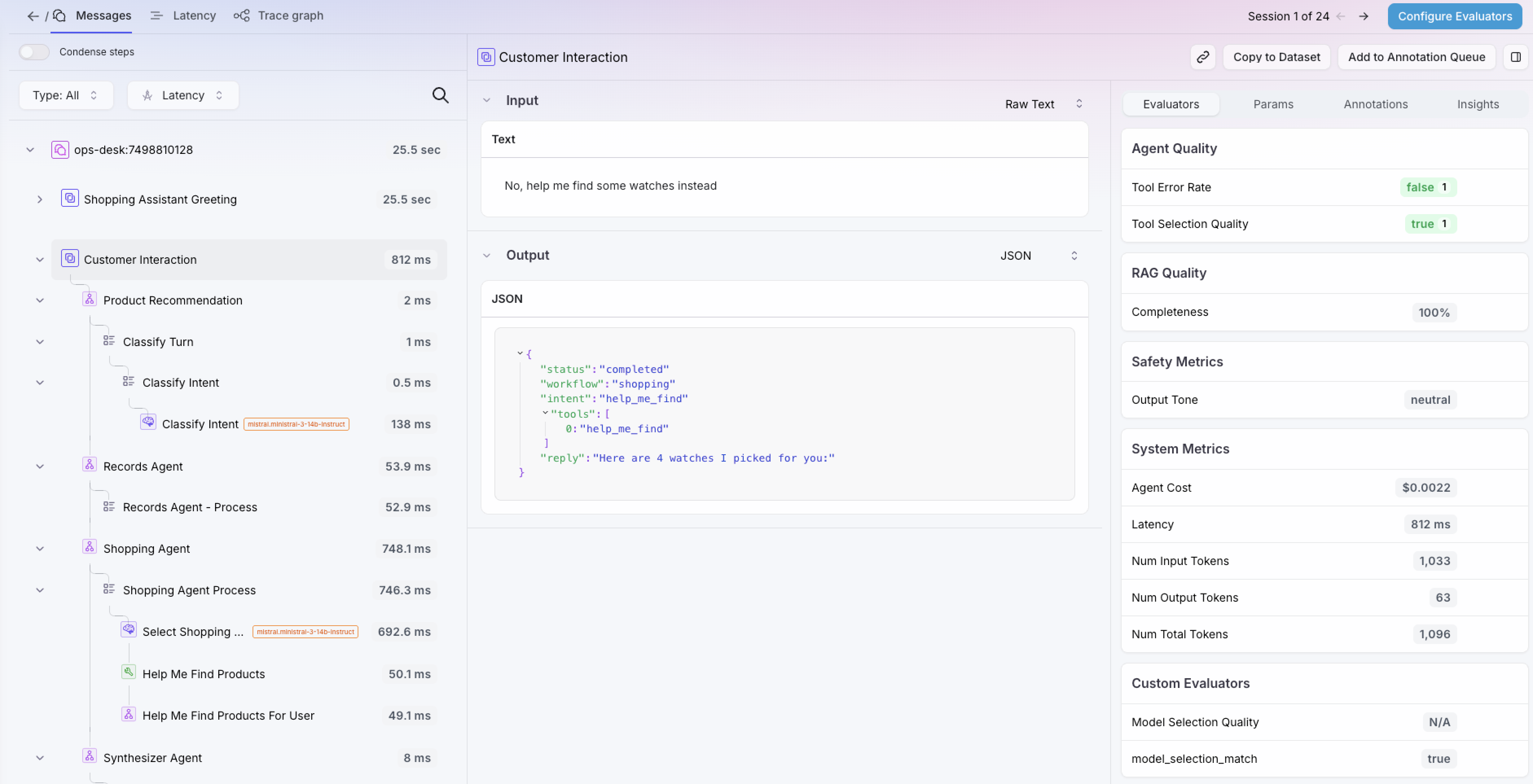Click Shopping Agent icon

click(x=89, y=547)
